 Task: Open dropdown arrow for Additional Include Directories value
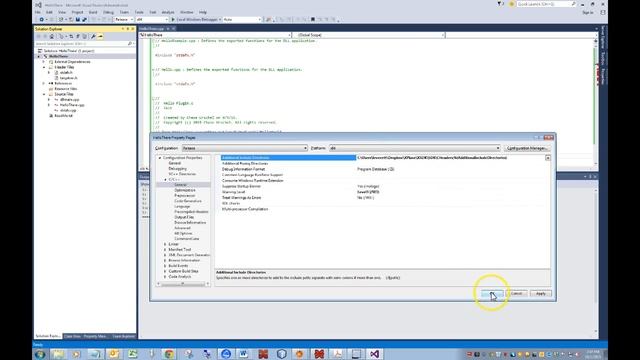point(548,158)
